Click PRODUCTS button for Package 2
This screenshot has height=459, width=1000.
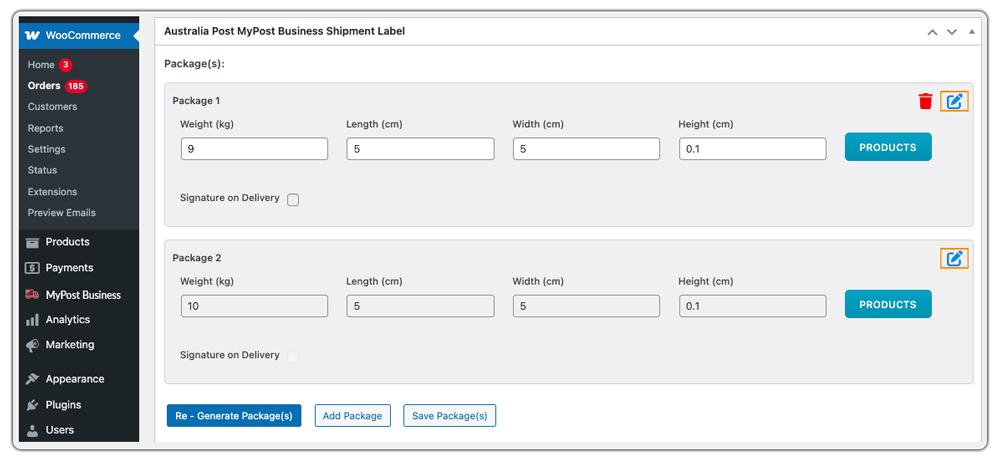pos(888,305)
